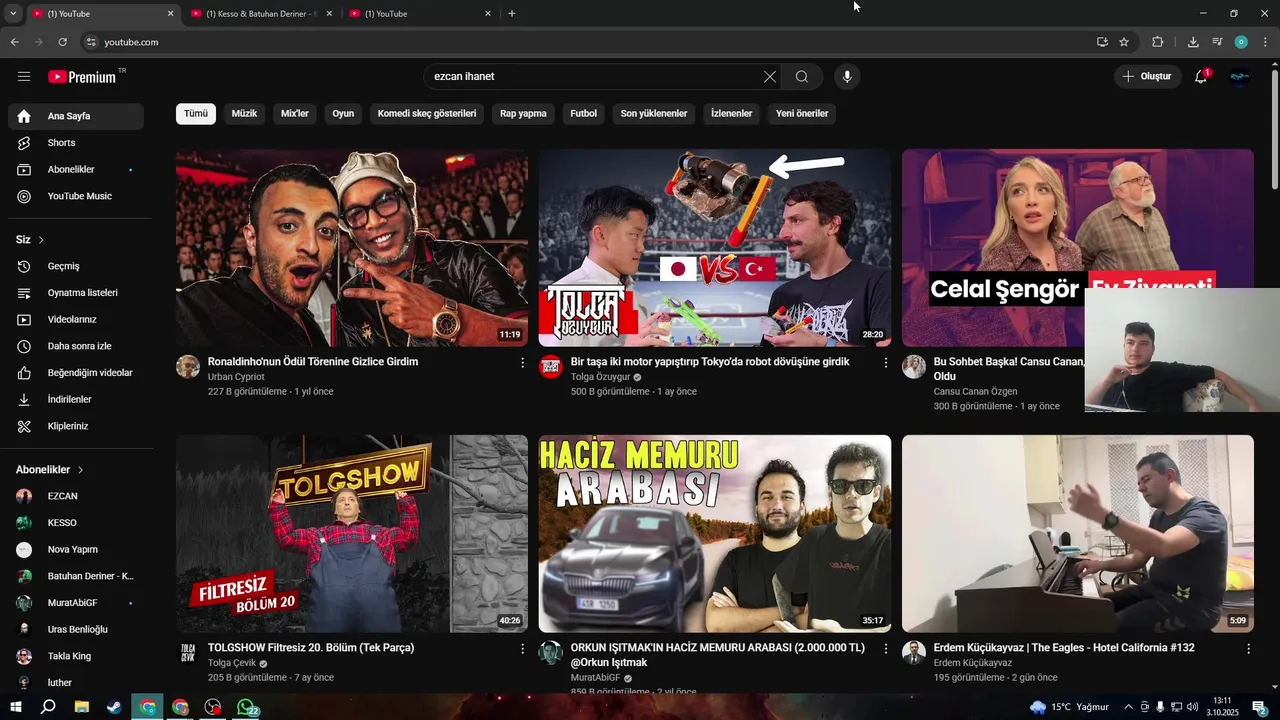Screen dimensions: 1280x720
Task: Open Haciz Memuru Arabası thumbnail
Action: tap(715, 533)
